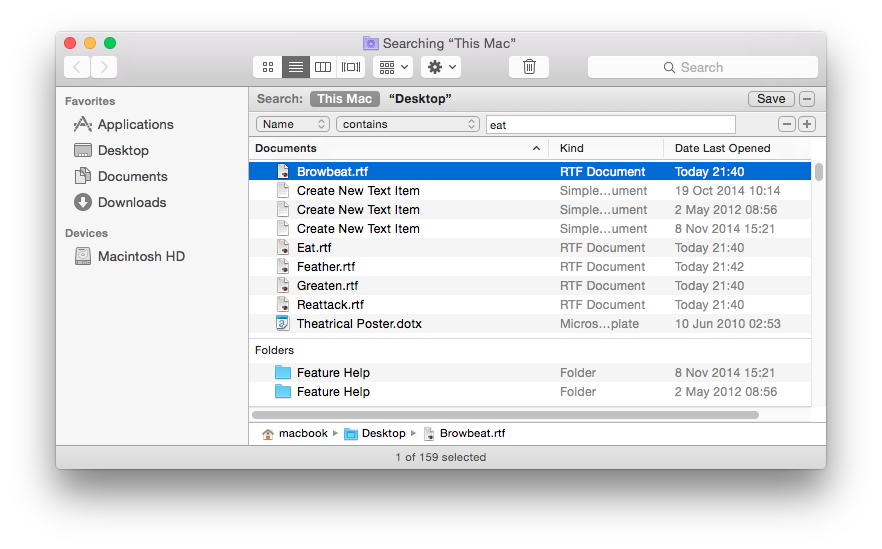The width and height of the screenshot is (882, 549).
Task: Add a new search criteria row
Action: (x=807, y=124)
